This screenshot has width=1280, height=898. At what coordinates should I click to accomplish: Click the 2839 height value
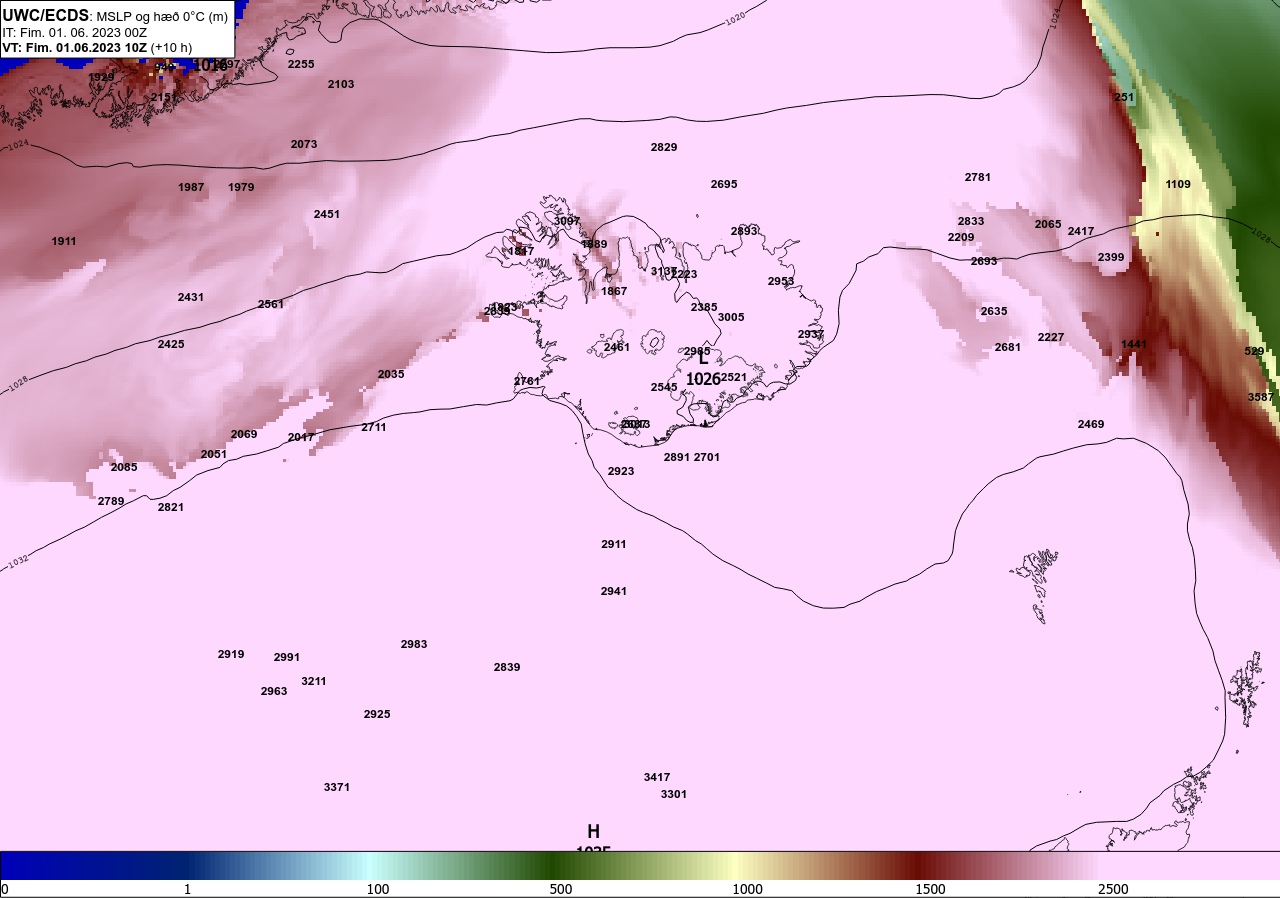(x=507, y=667)
